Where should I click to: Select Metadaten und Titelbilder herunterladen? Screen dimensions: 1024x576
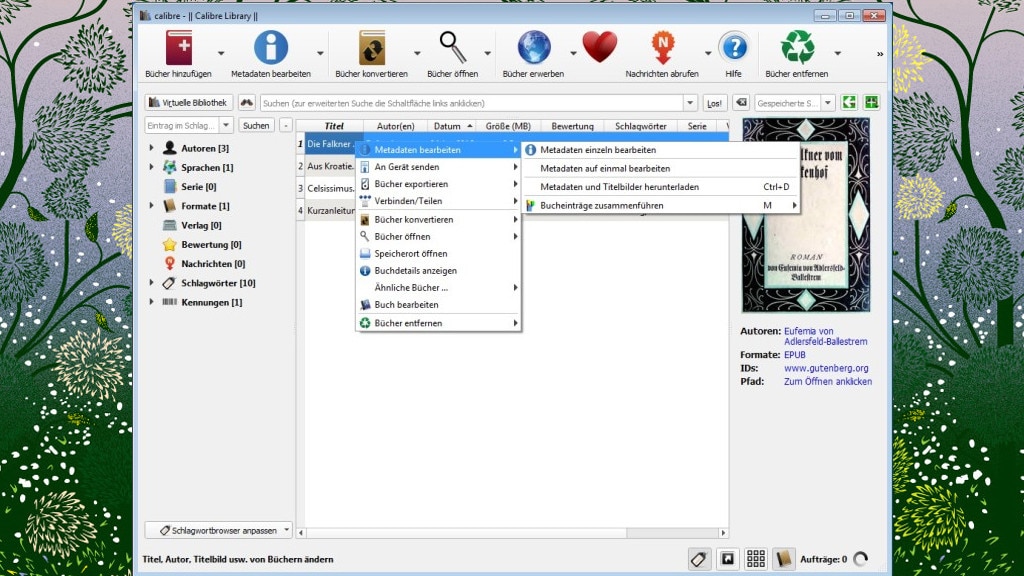point(661,187)
